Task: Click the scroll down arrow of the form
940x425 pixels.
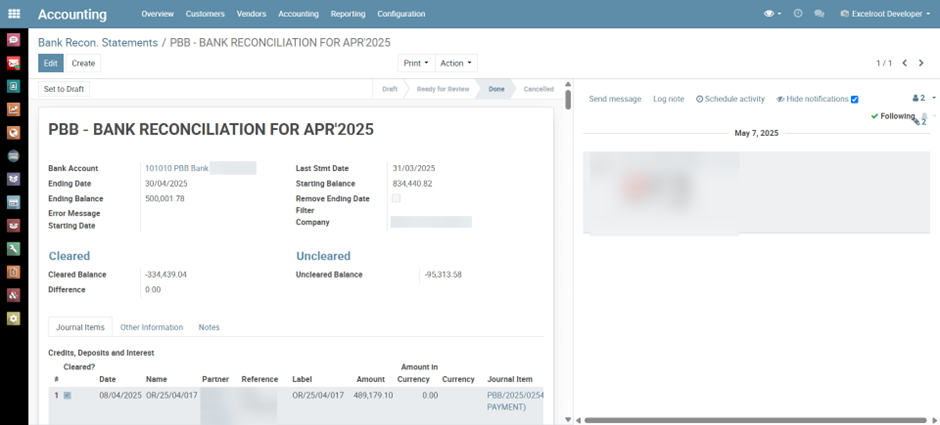Action: 568,420
